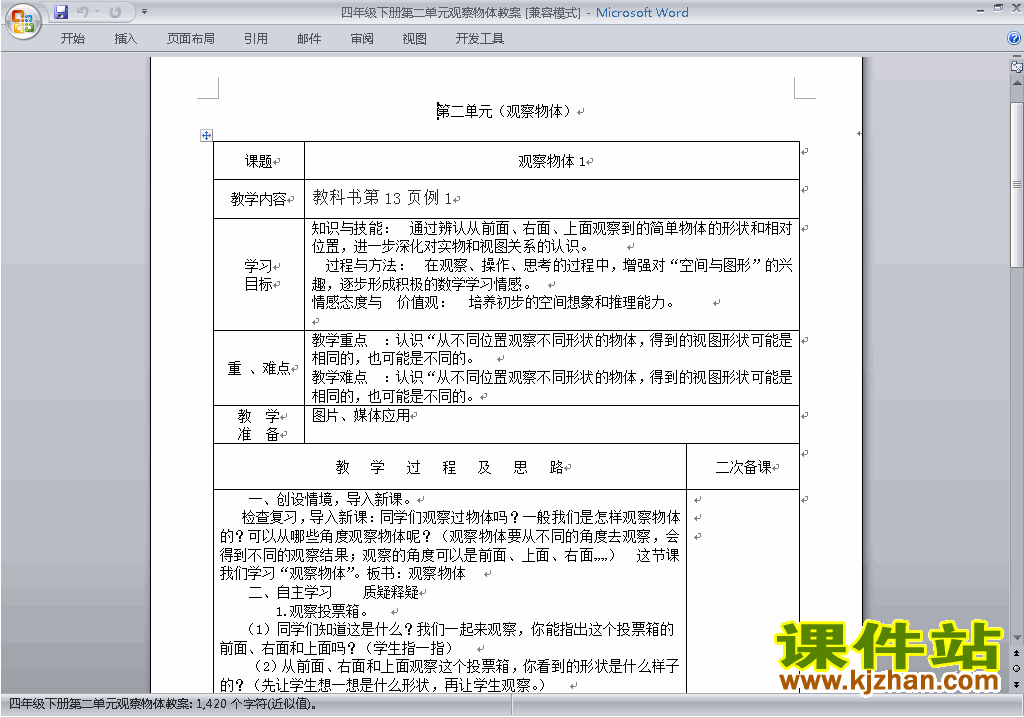This screenshot has height=718, width=1024.
Task: Click the line beginning 知识与技能
Action: click(x=552, y=228)
